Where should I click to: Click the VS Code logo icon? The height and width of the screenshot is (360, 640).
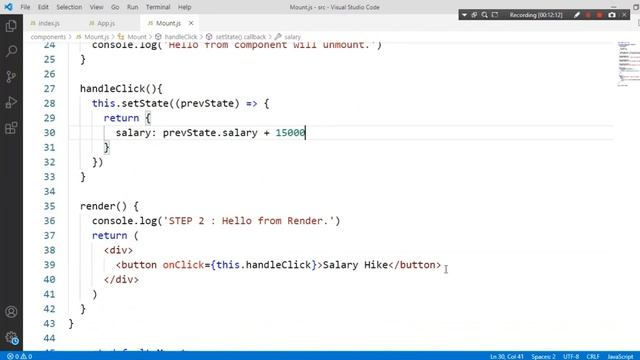[x=8, y=7]
